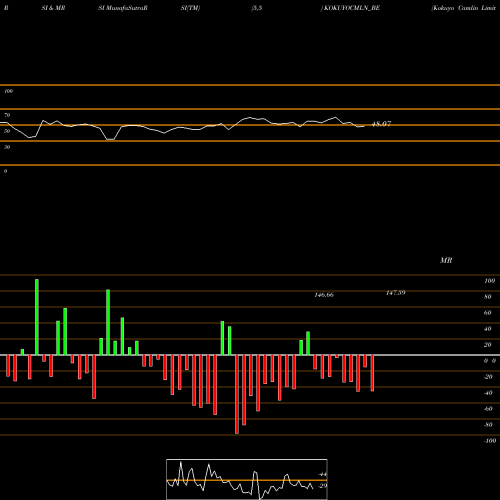
Task: Click the MR axis label -100
Action: [490, 441]
